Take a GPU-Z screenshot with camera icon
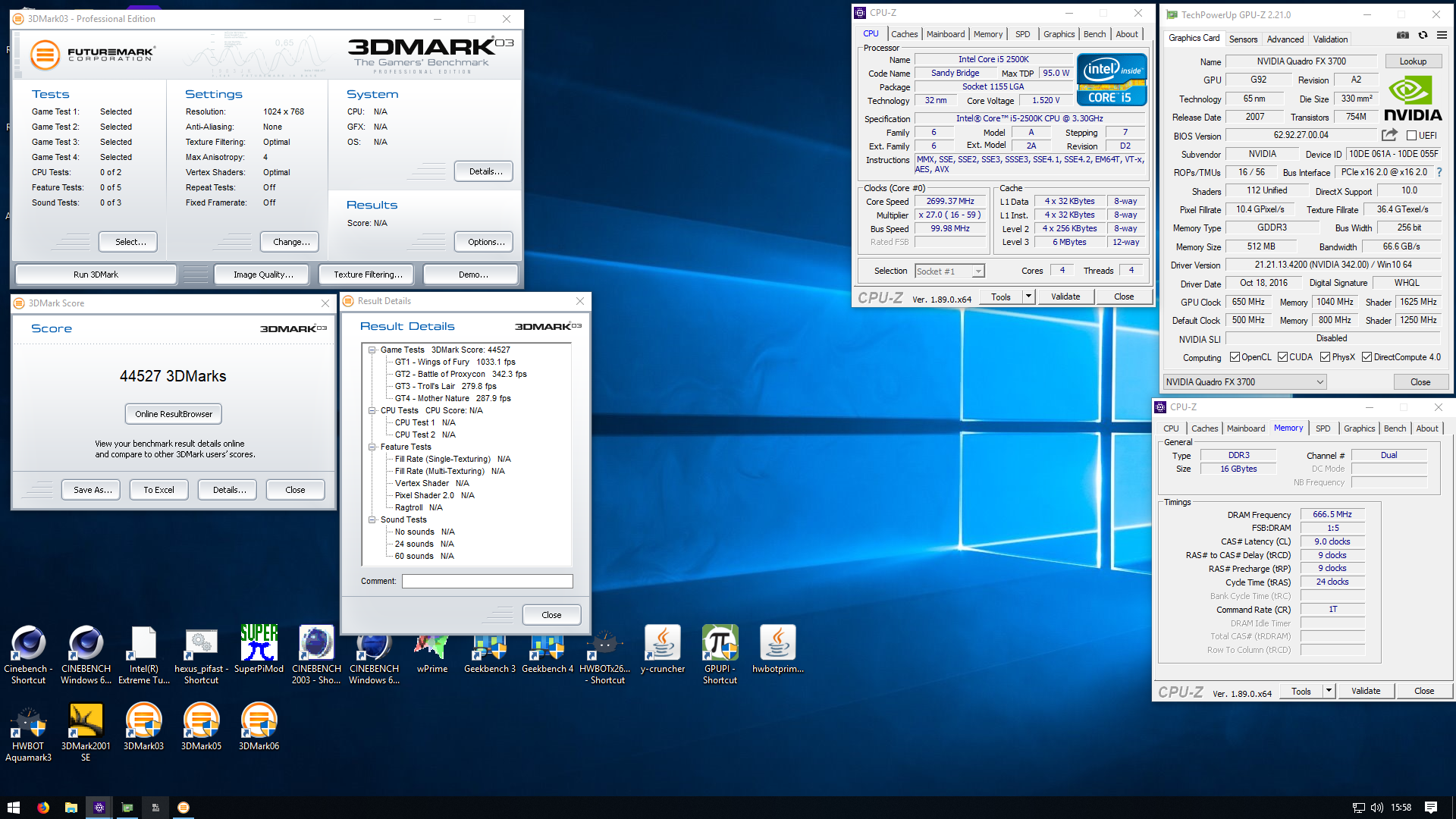Image resolution: width=1456 pixels, height=819 pixels. click(x=1403, y=35)
